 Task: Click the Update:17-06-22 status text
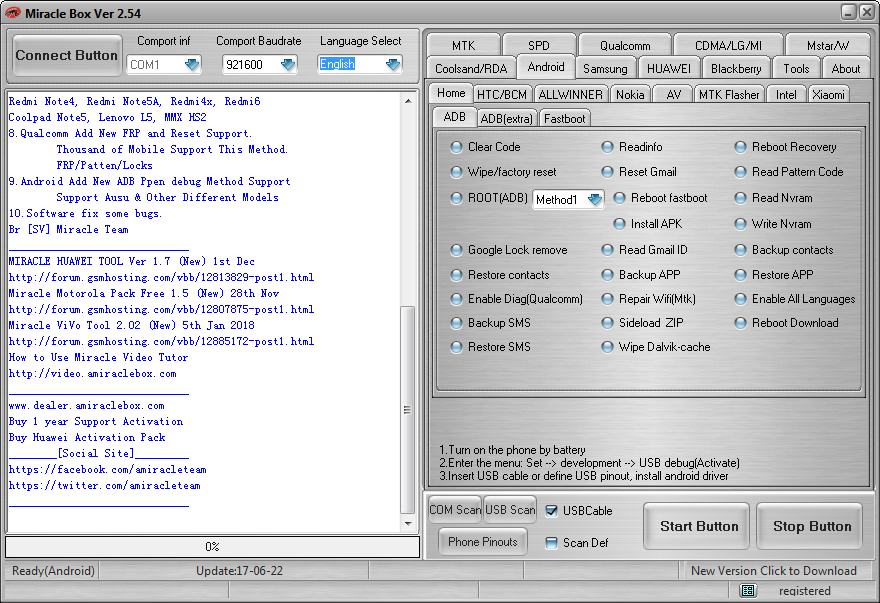coord(239,571)
